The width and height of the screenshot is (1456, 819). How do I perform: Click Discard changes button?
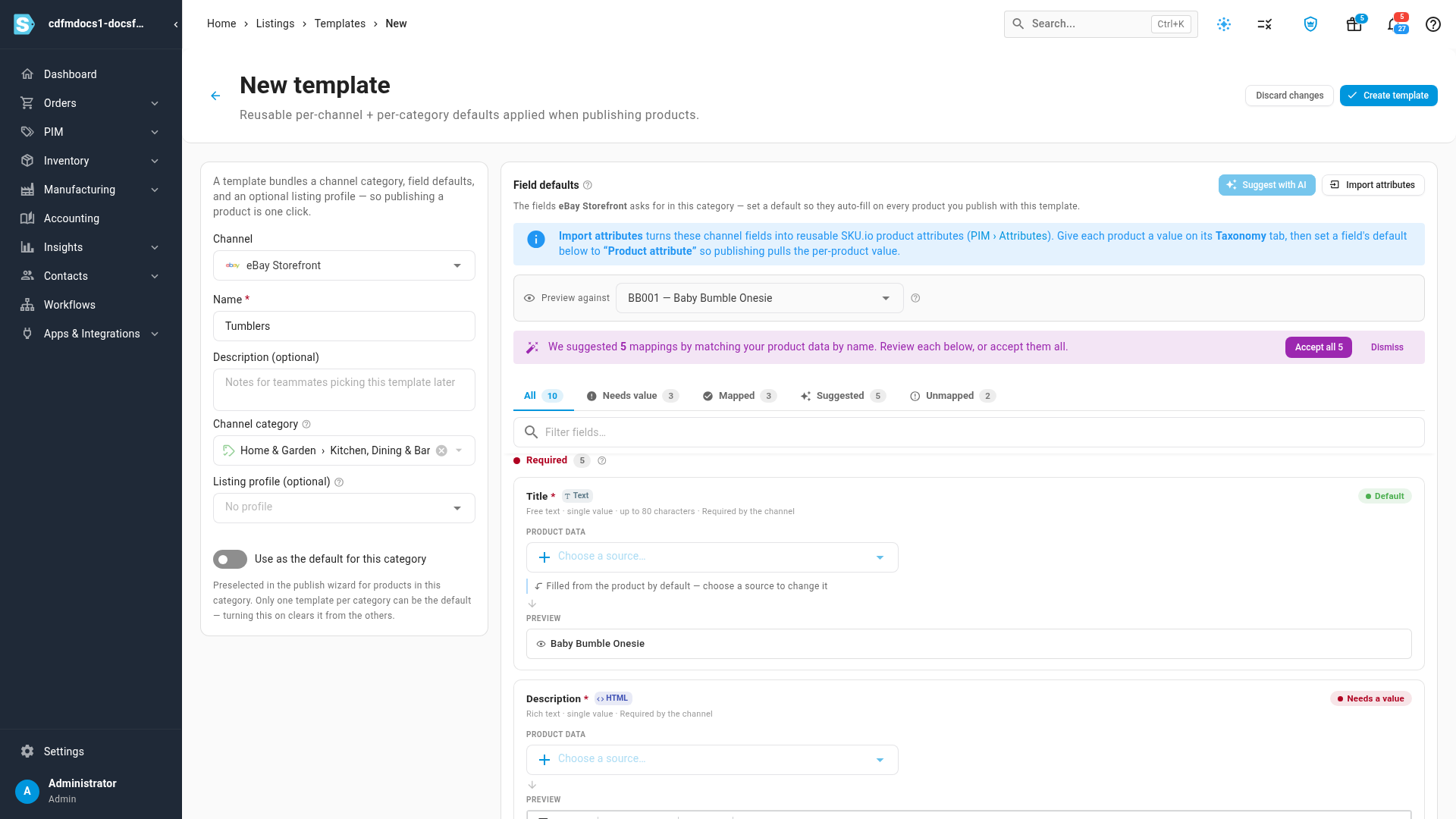(1289, 96)
